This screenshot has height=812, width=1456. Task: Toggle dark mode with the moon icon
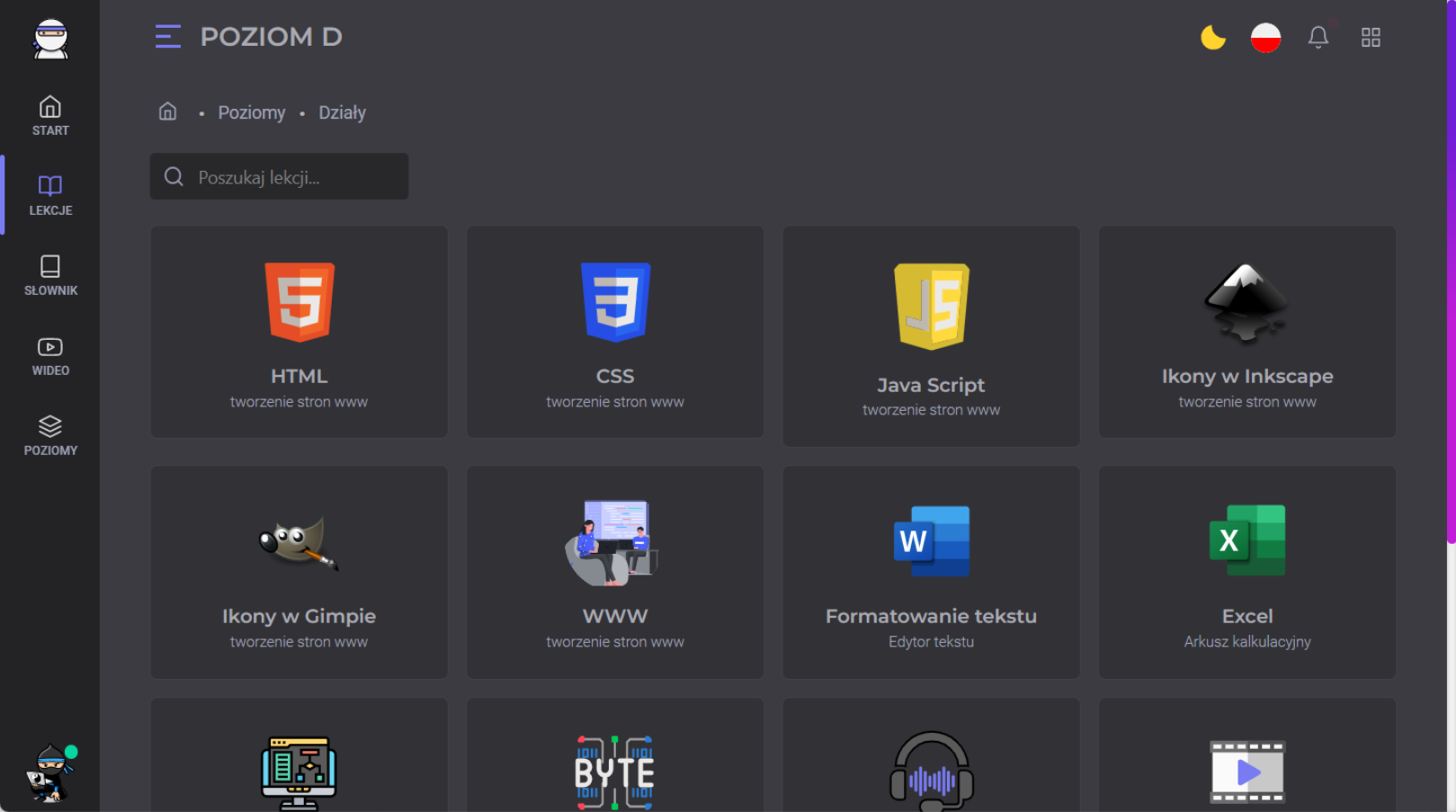click(x=1212, y=38)
